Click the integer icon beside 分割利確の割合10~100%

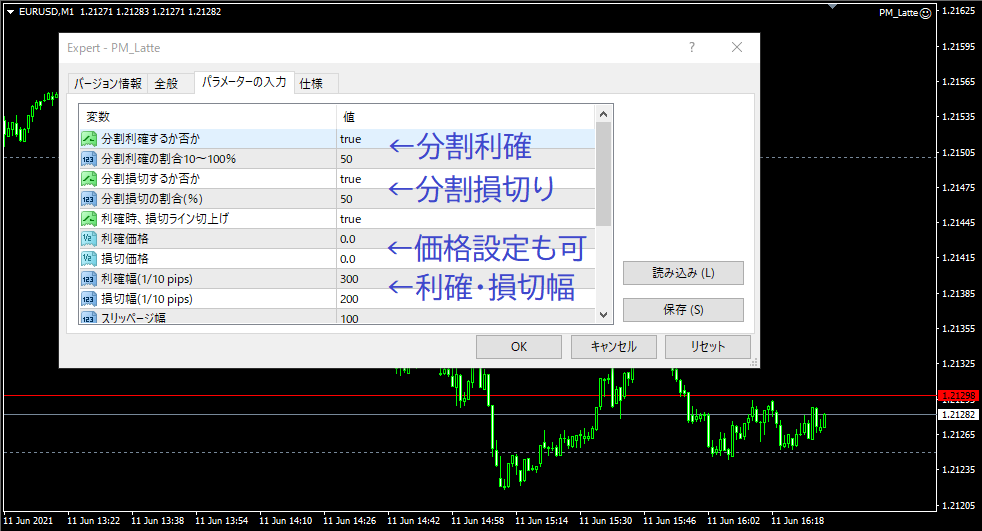[89, 159]
